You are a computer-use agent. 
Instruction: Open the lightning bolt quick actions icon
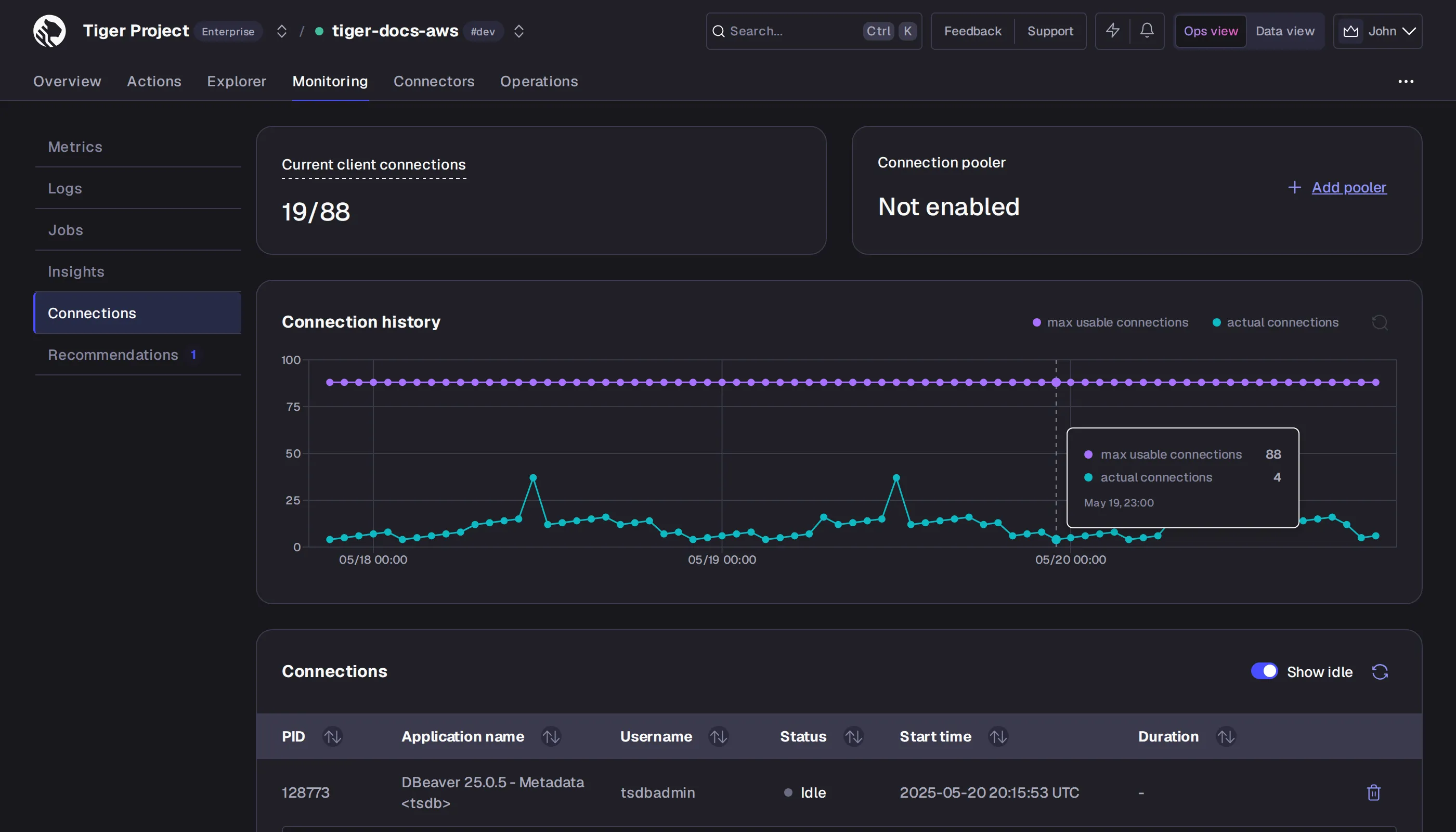tap(1113, 31)
